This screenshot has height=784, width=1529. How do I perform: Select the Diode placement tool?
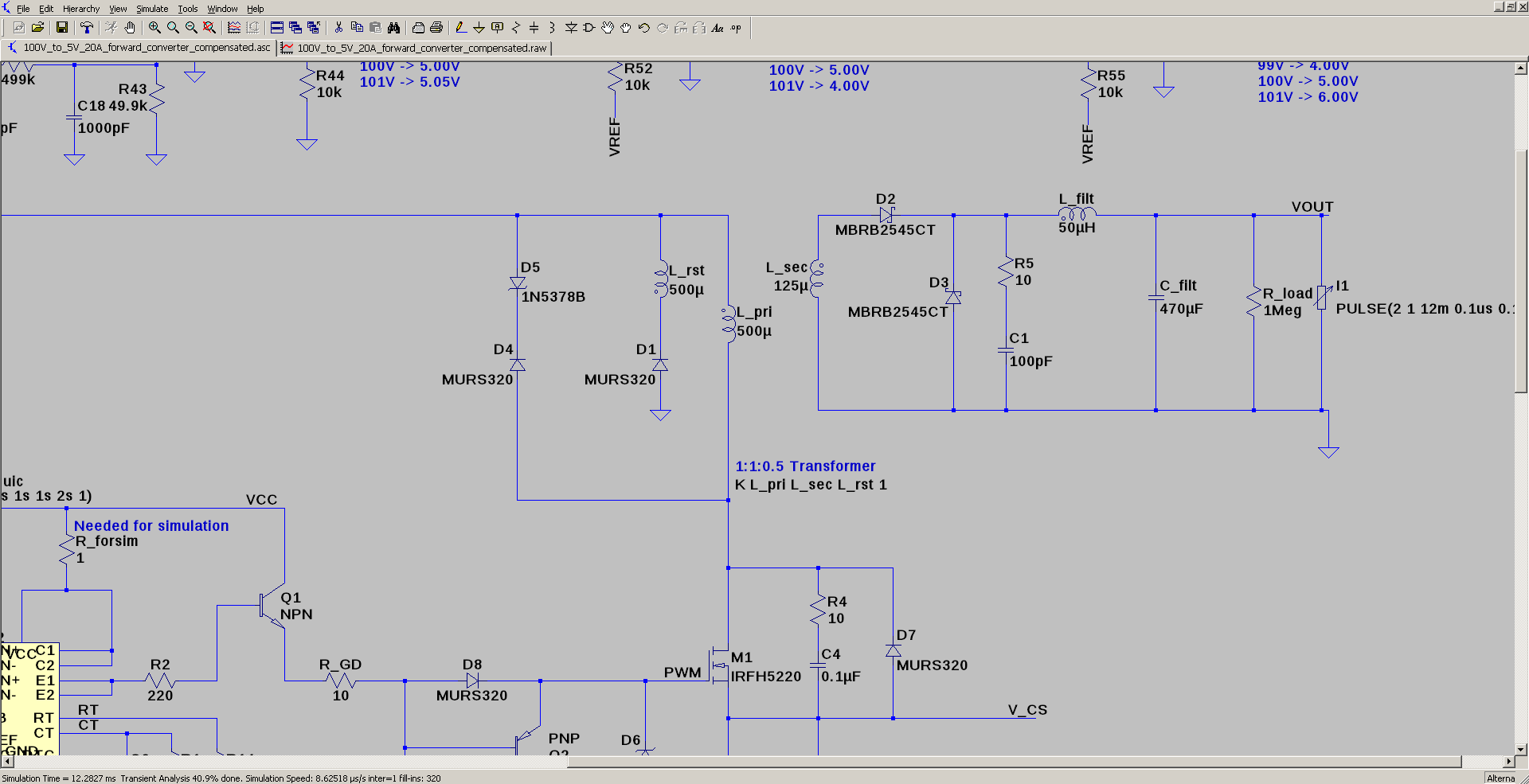click(x=571, y=28)
